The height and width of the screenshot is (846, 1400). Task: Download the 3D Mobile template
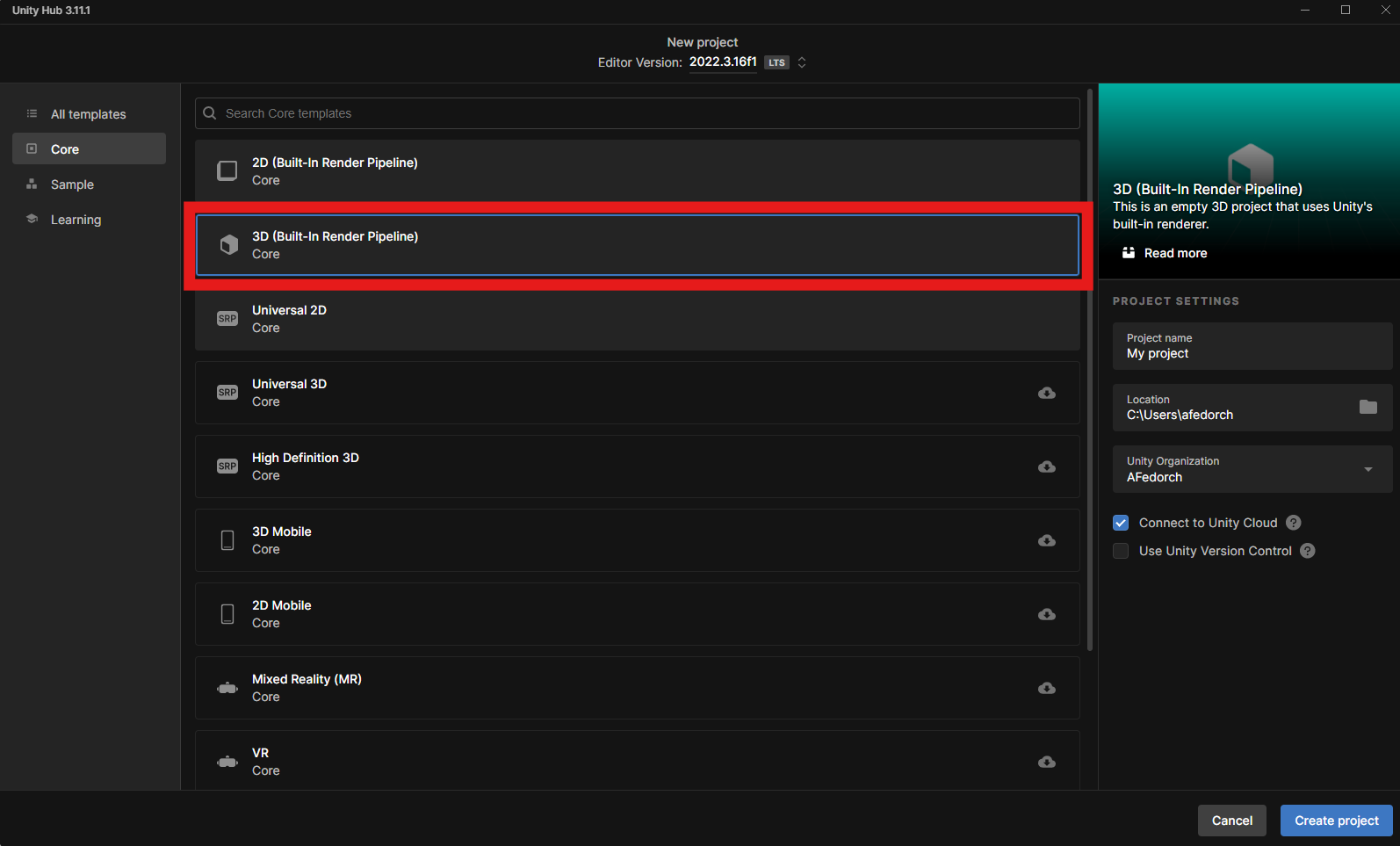point(1047,540)
